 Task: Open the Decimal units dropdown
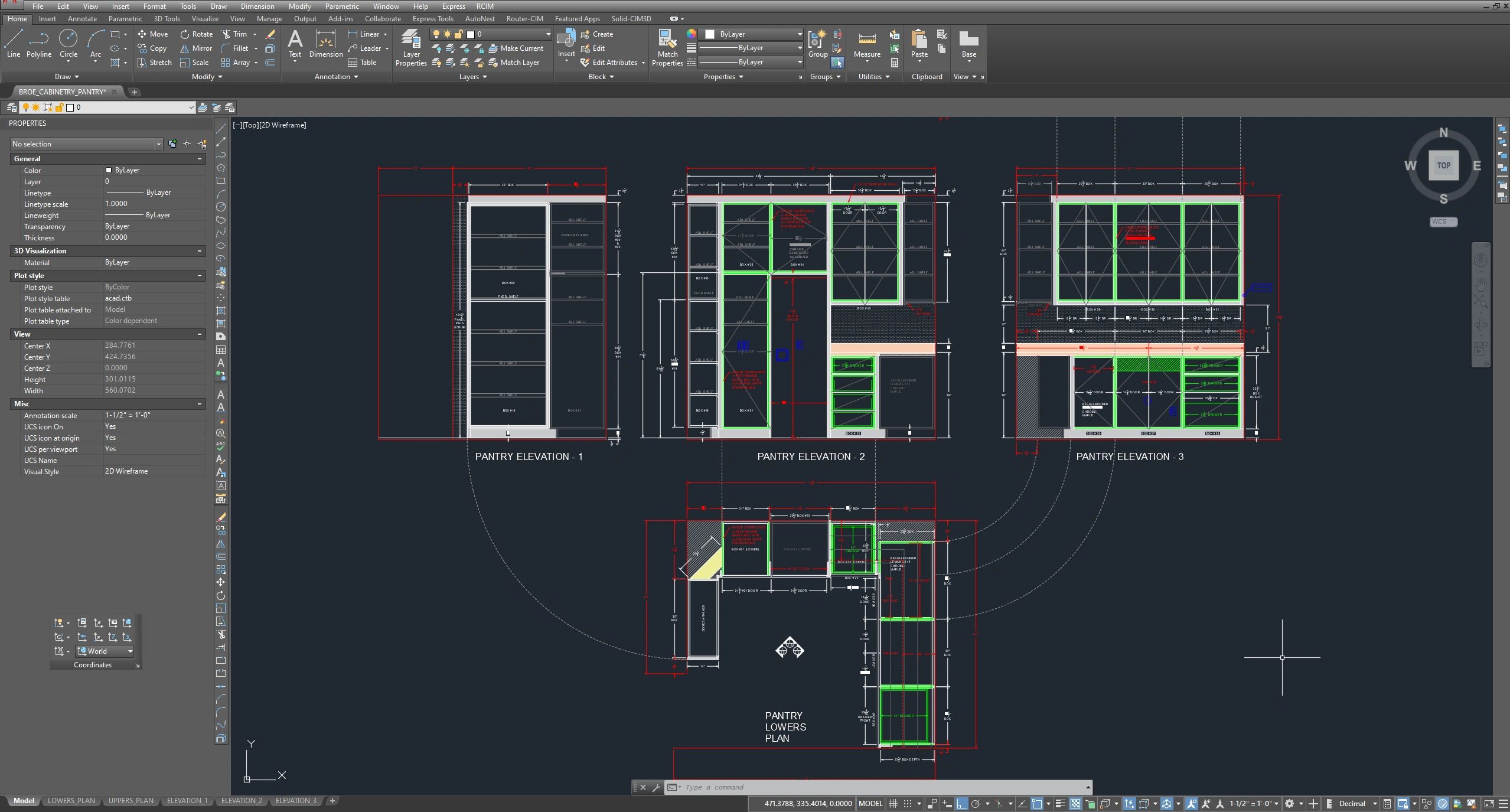pyautogui.click(x=1358, y=803)
